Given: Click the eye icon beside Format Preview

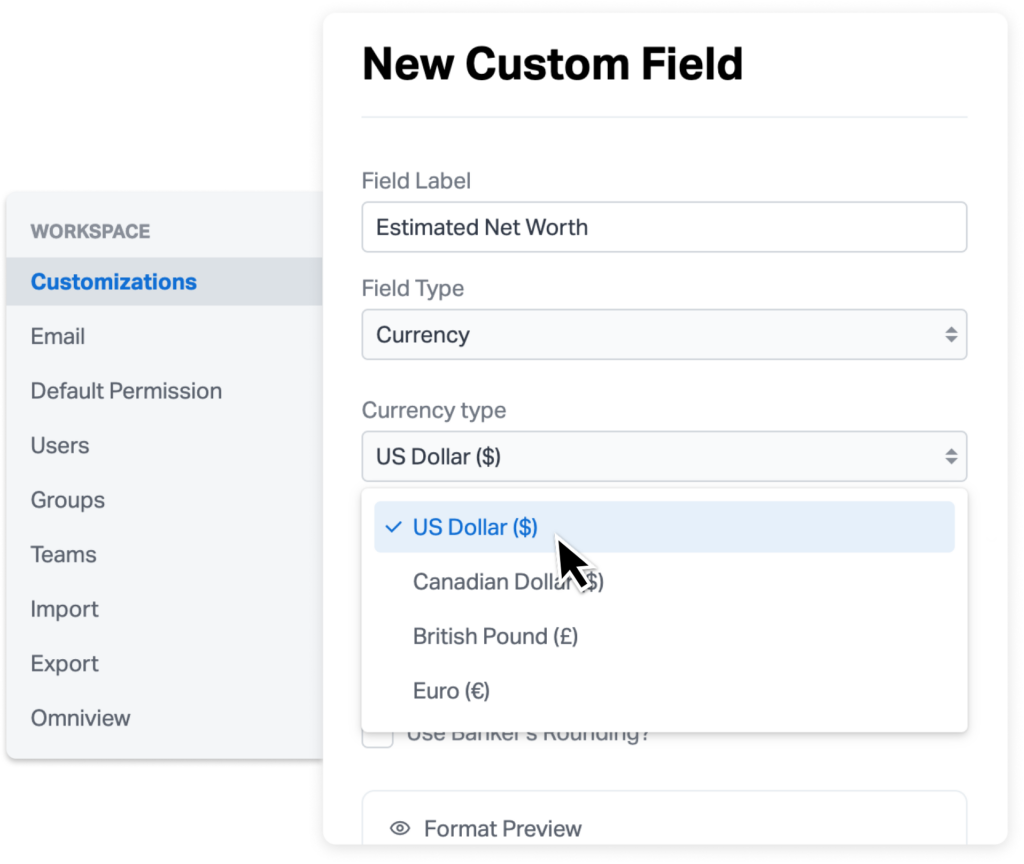Looking at the screenshot, I should (400, 828).
